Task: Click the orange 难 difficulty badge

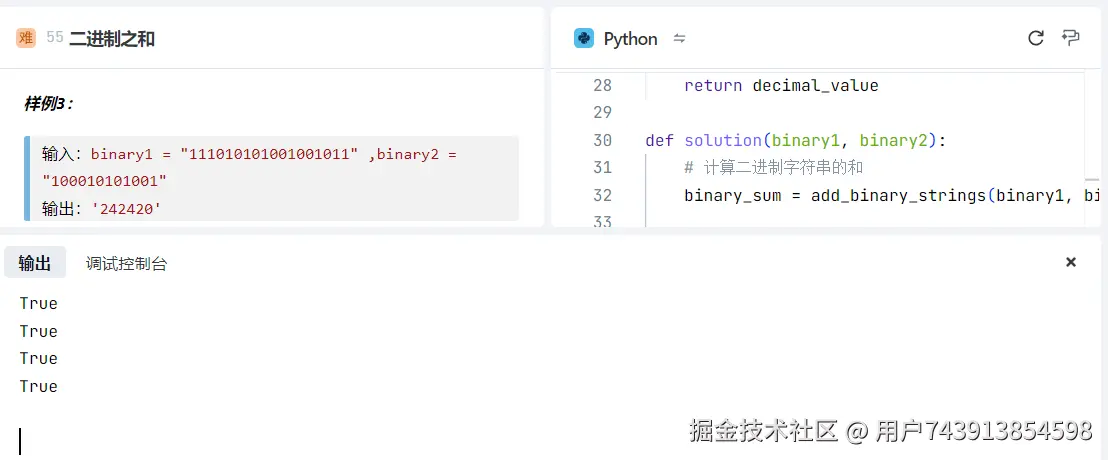Action: [x=26, y=38]
